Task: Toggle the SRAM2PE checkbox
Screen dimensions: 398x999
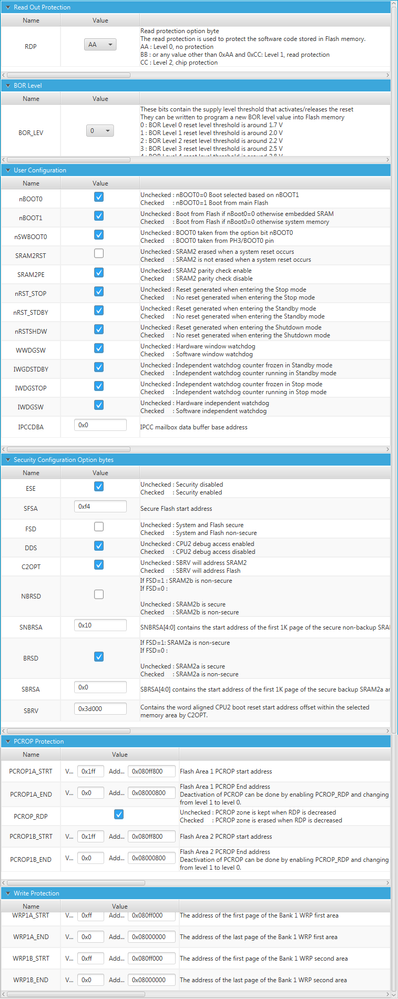Action: [99, 273]
